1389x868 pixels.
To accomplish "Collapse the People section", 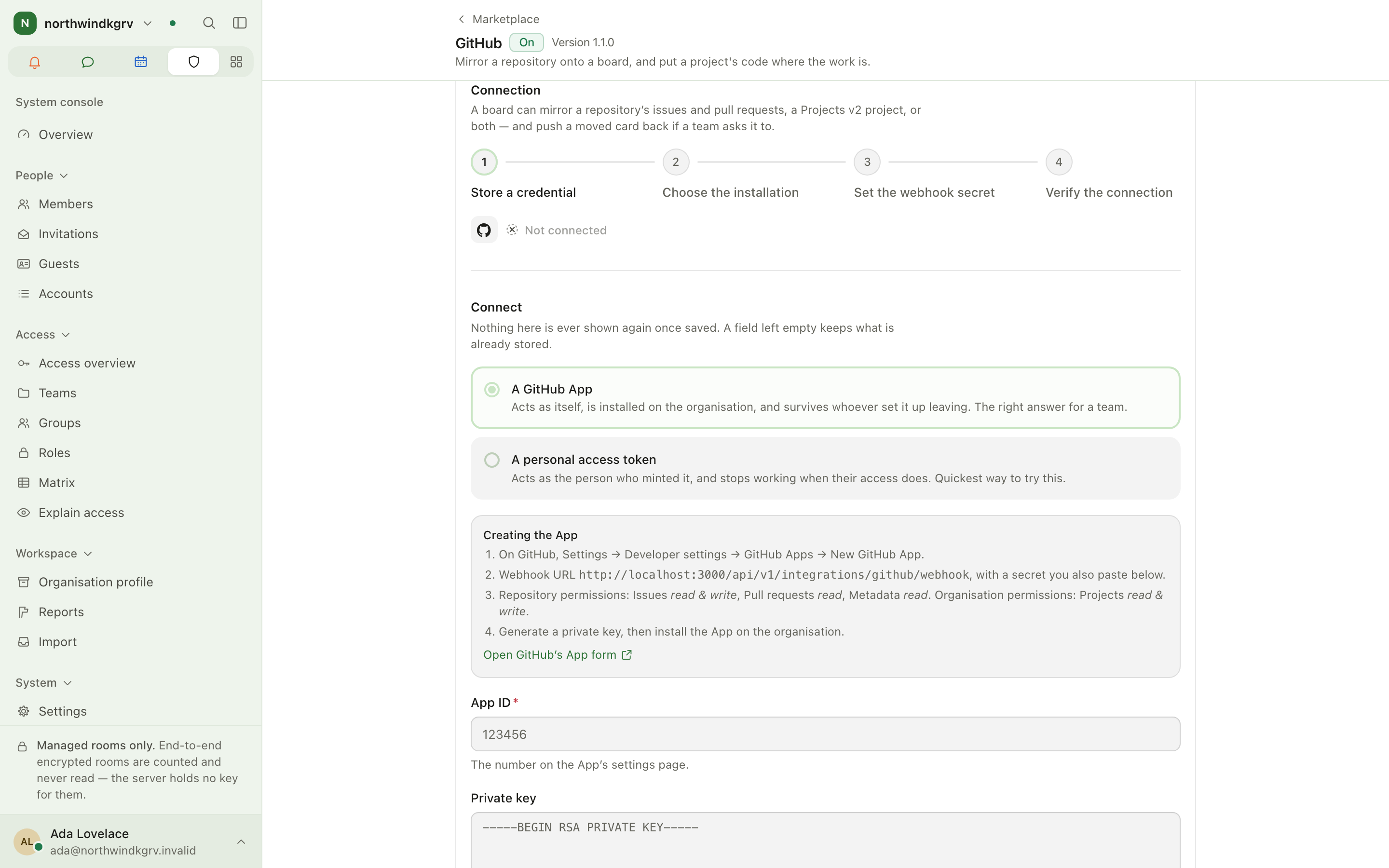I will coord(42,175).
